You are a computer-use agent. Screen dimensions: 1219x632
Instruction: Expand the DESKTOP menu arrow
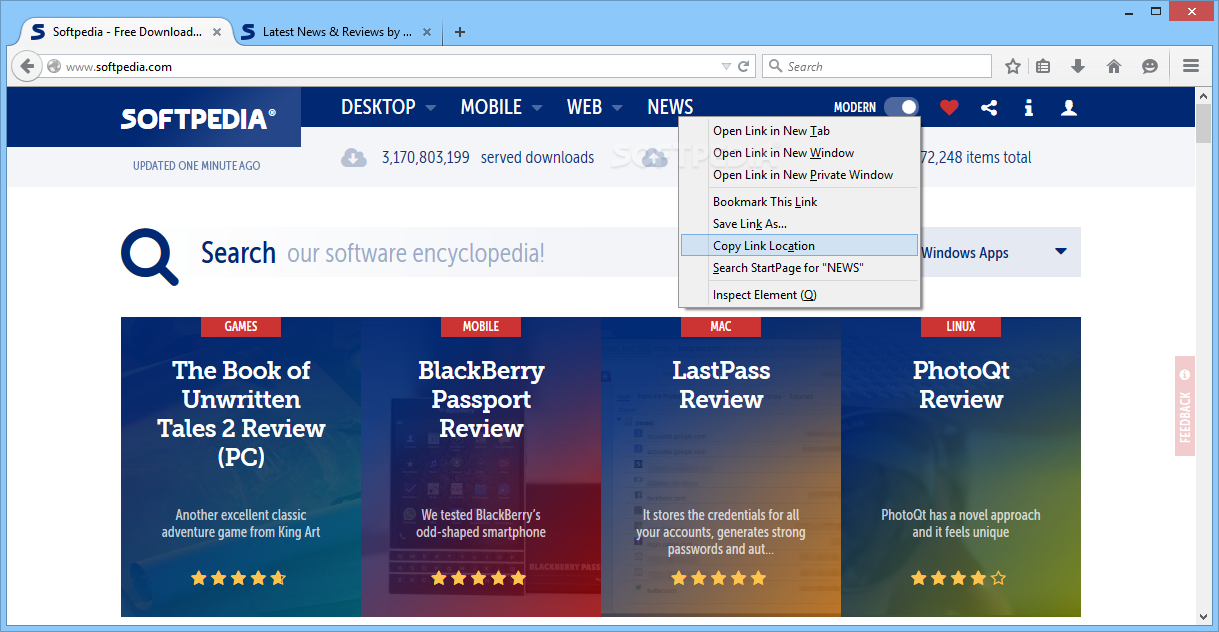(x=430, y=108)
